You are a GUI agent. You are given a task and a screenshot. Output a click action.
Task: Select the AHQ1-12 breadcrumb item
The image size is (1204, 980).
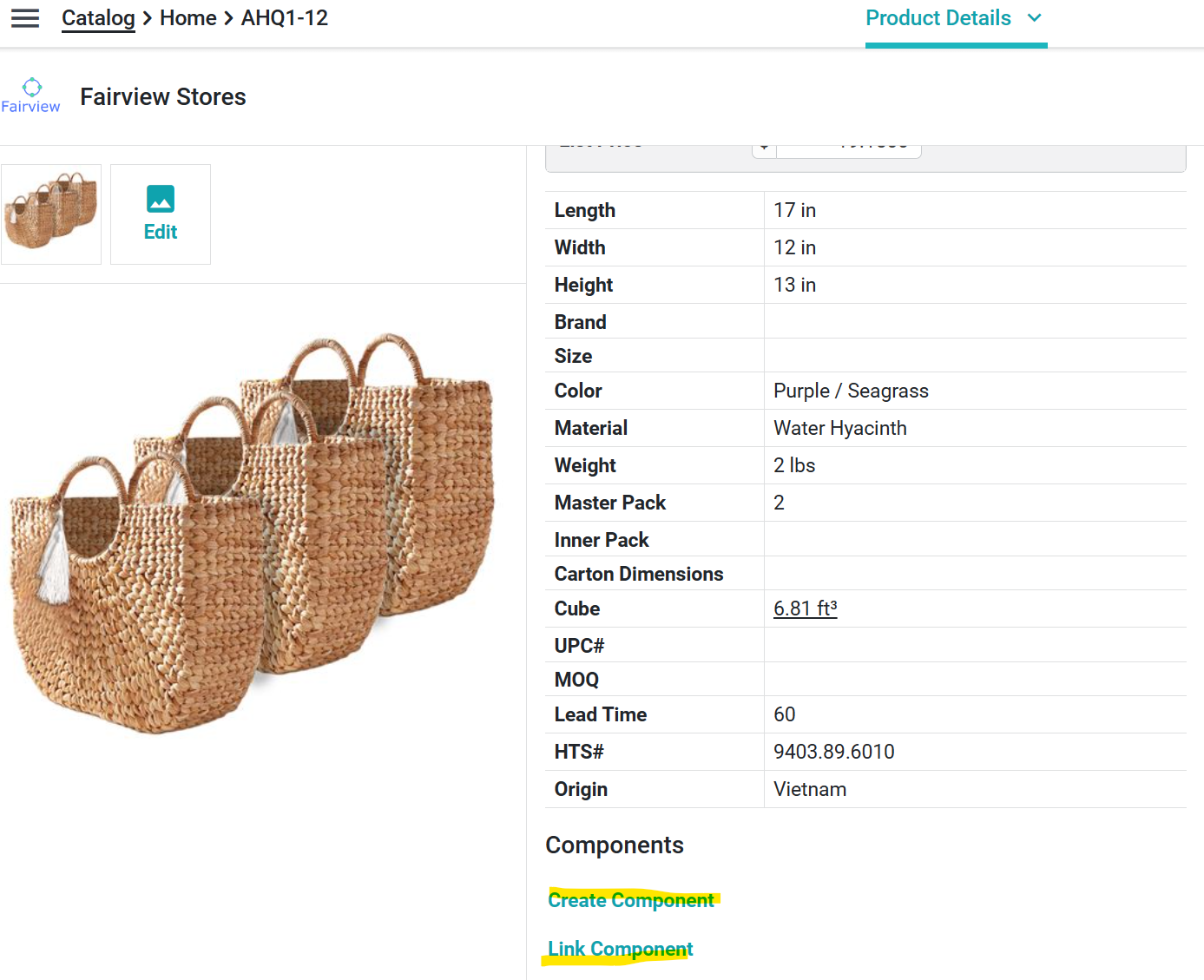pyautogui.click(x=284, y=18)
